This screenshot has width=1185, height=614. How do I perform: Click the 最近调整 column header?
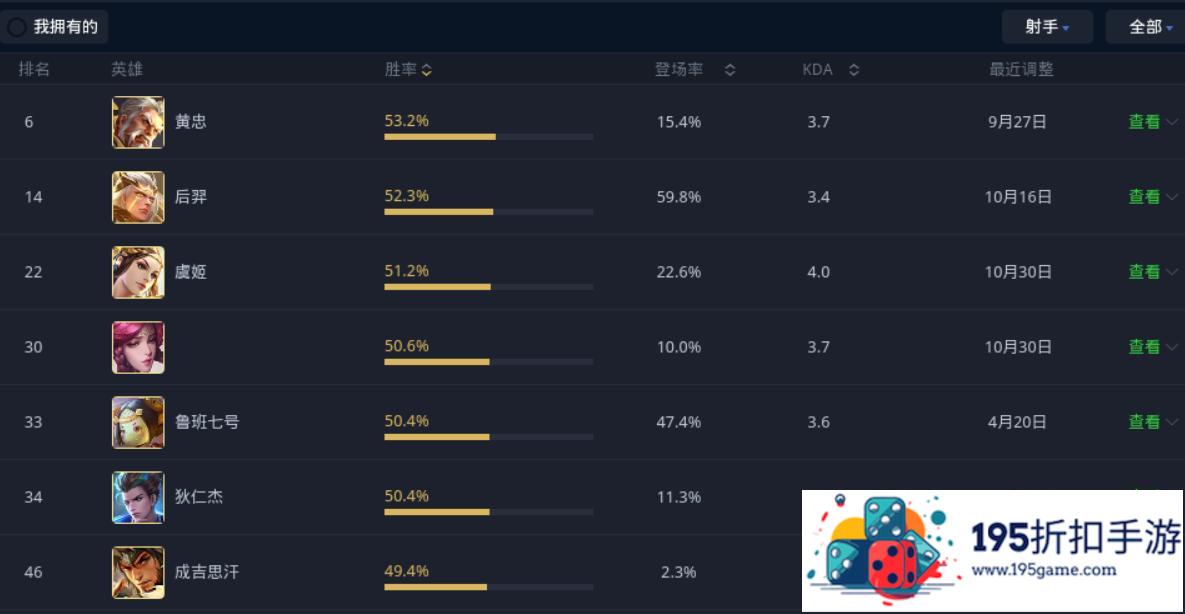1022,70
